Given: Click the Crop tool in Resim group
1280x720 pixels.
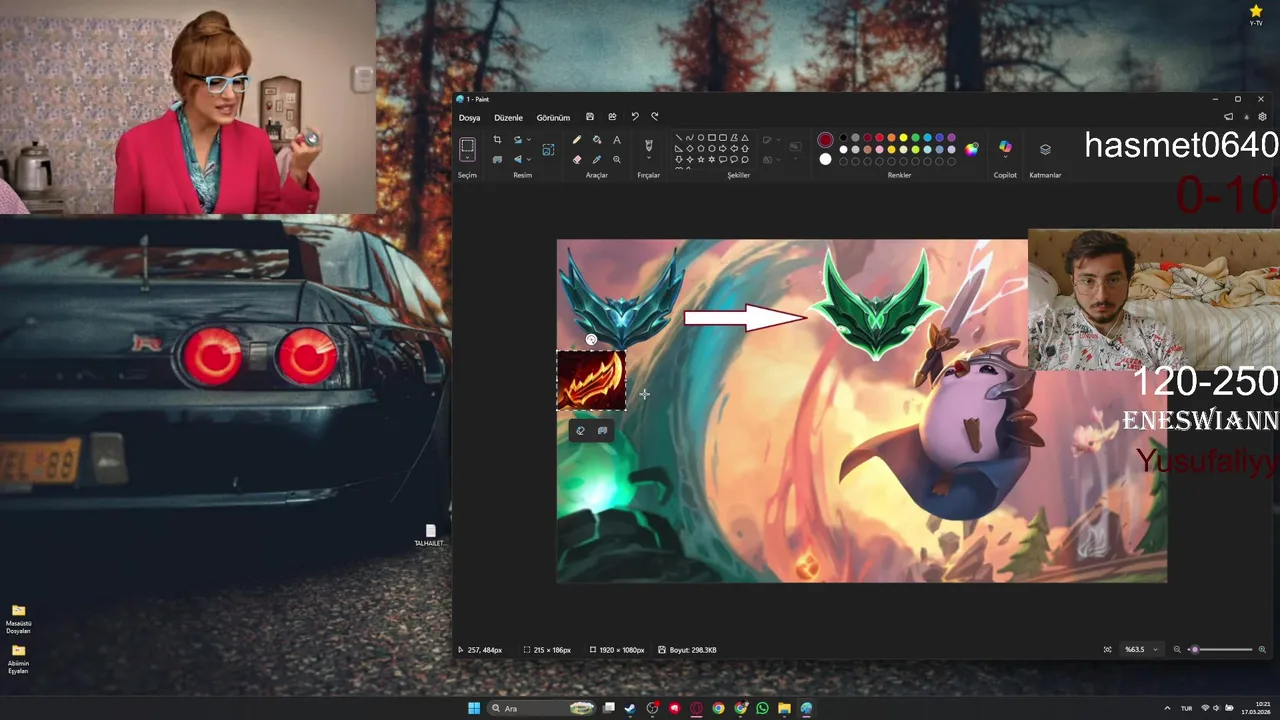Looking at the screenshot, I should (x=497, y=139).
